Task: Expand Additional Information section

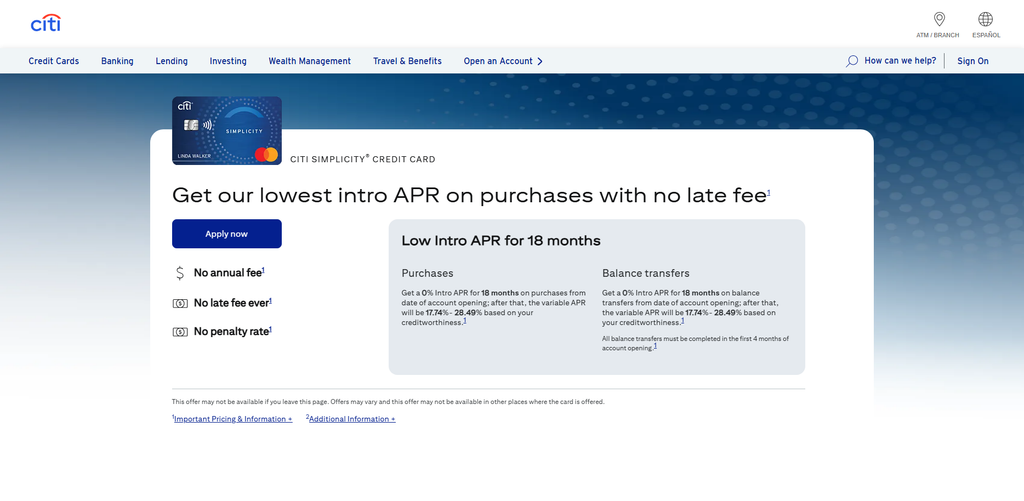Action: coord(351,419)
